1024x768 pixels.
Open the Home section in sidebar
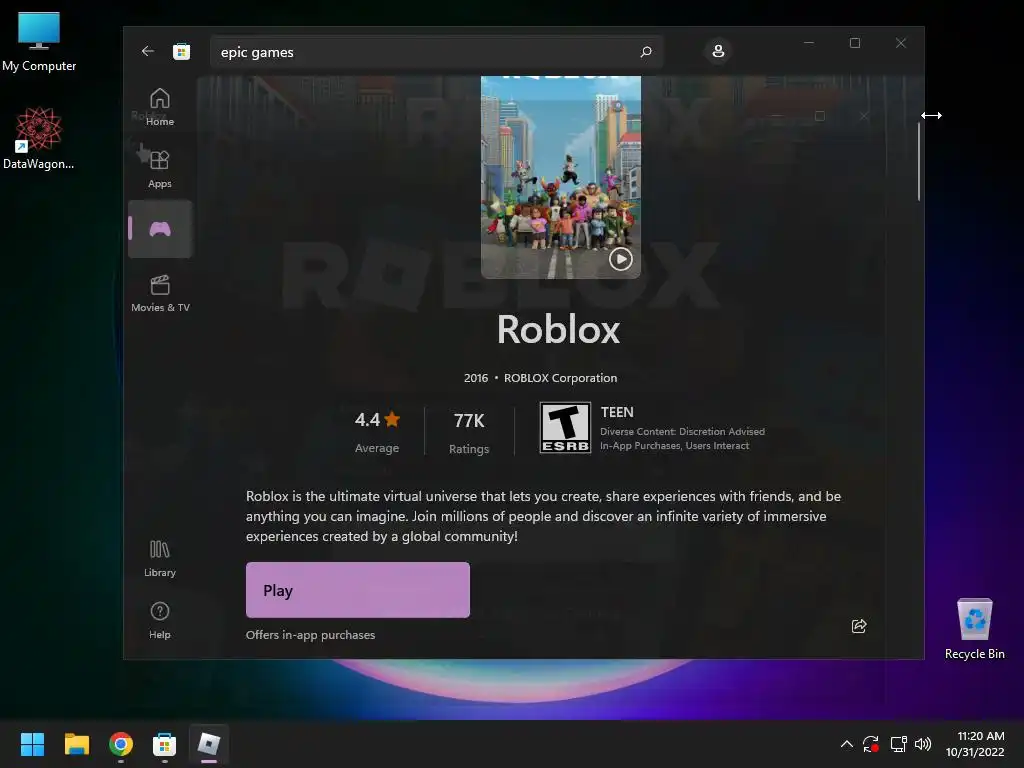pos(160,106)
